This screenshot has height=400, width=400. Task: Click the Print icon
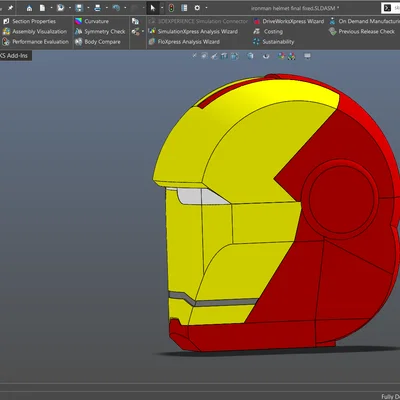point(97,8)
